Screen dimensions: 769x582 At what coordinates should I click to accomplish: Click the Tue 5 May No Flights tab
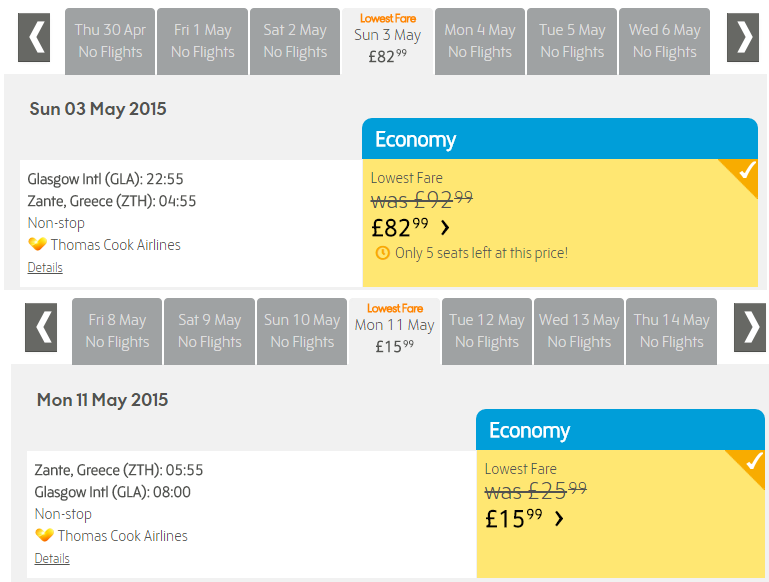pos(572,42)
